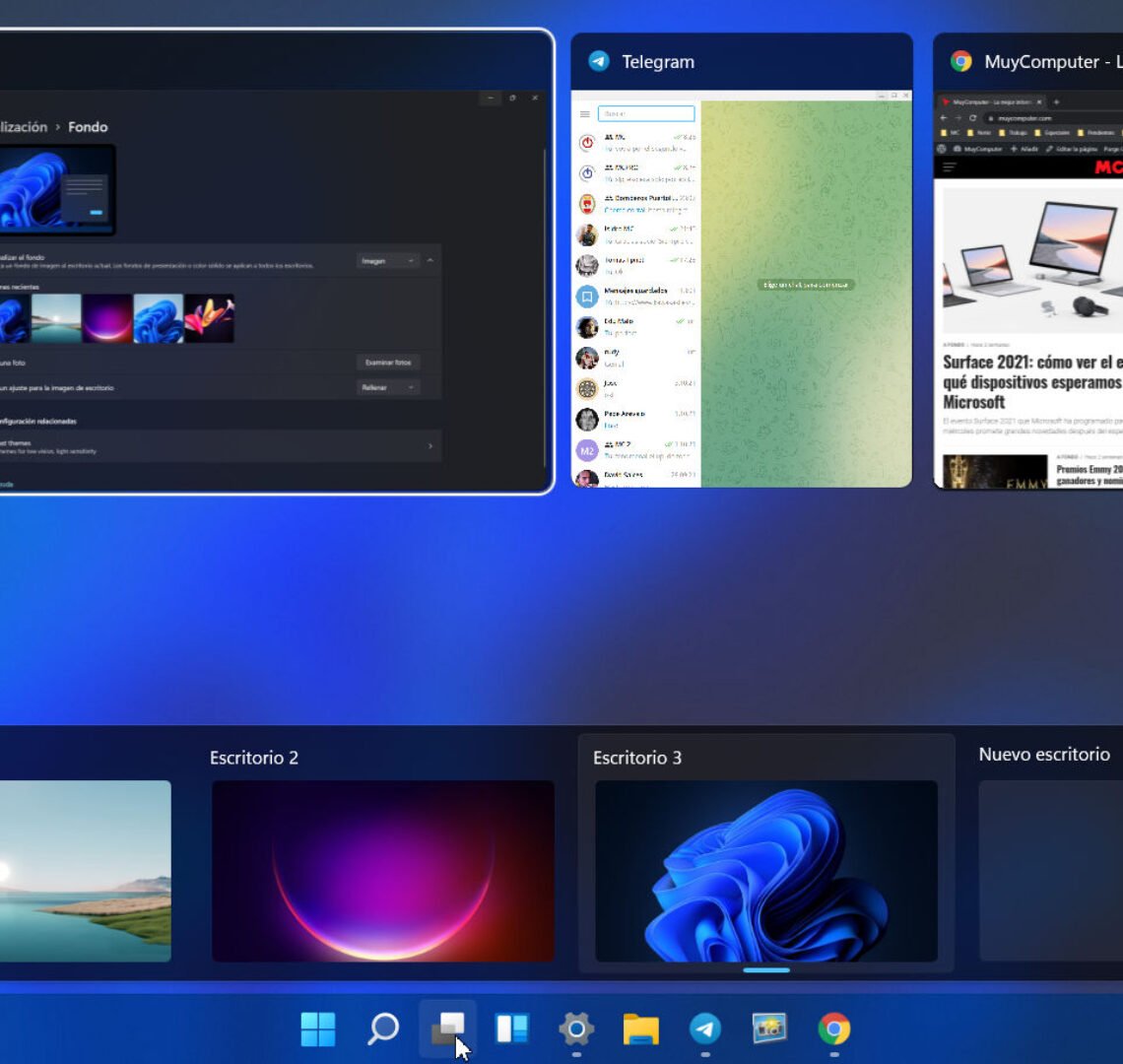Open the MuyComputer admin bar link

point(977,149)
